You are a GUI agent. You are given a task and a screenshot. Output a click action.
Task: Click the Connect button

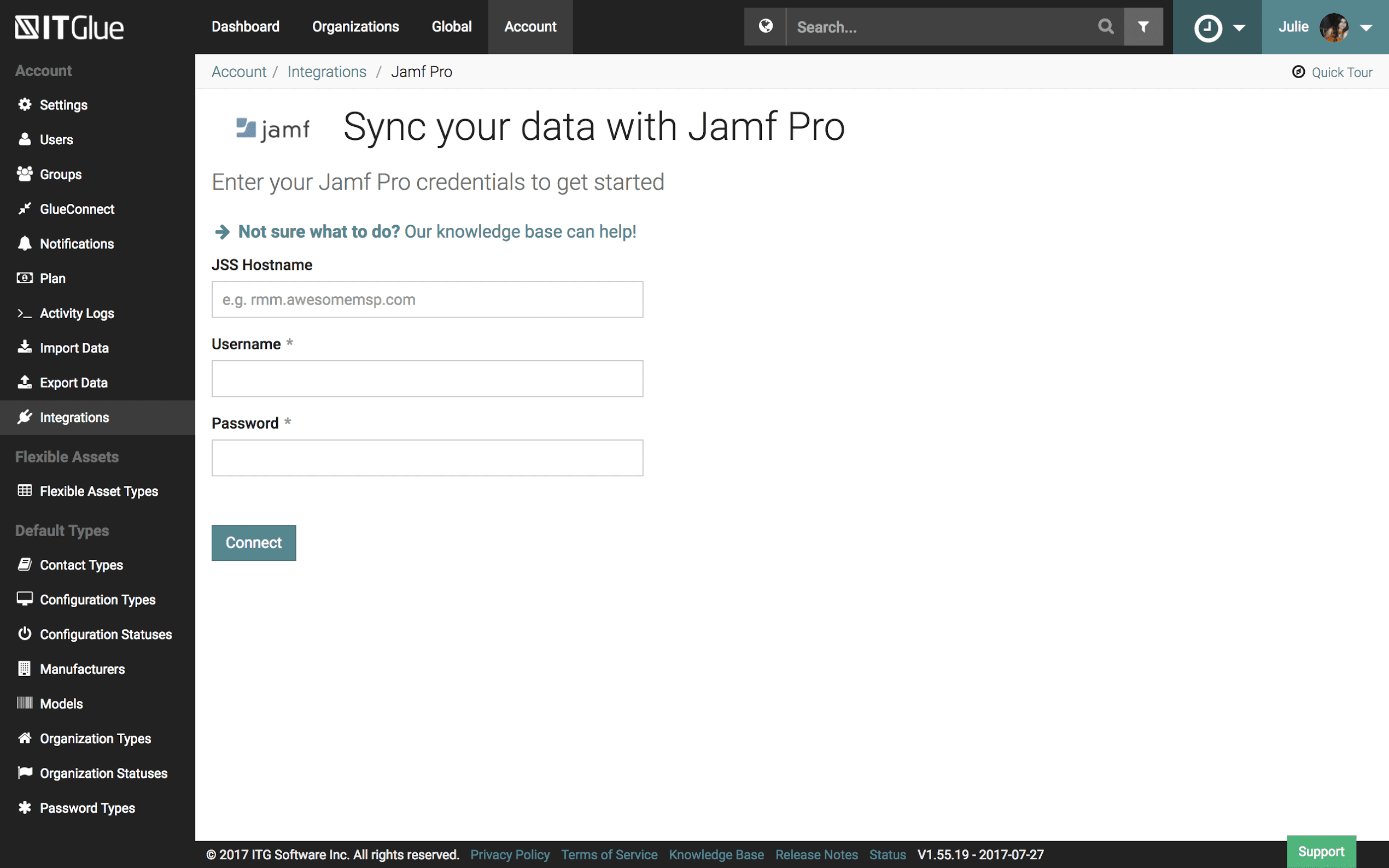(x=253, y=542)
